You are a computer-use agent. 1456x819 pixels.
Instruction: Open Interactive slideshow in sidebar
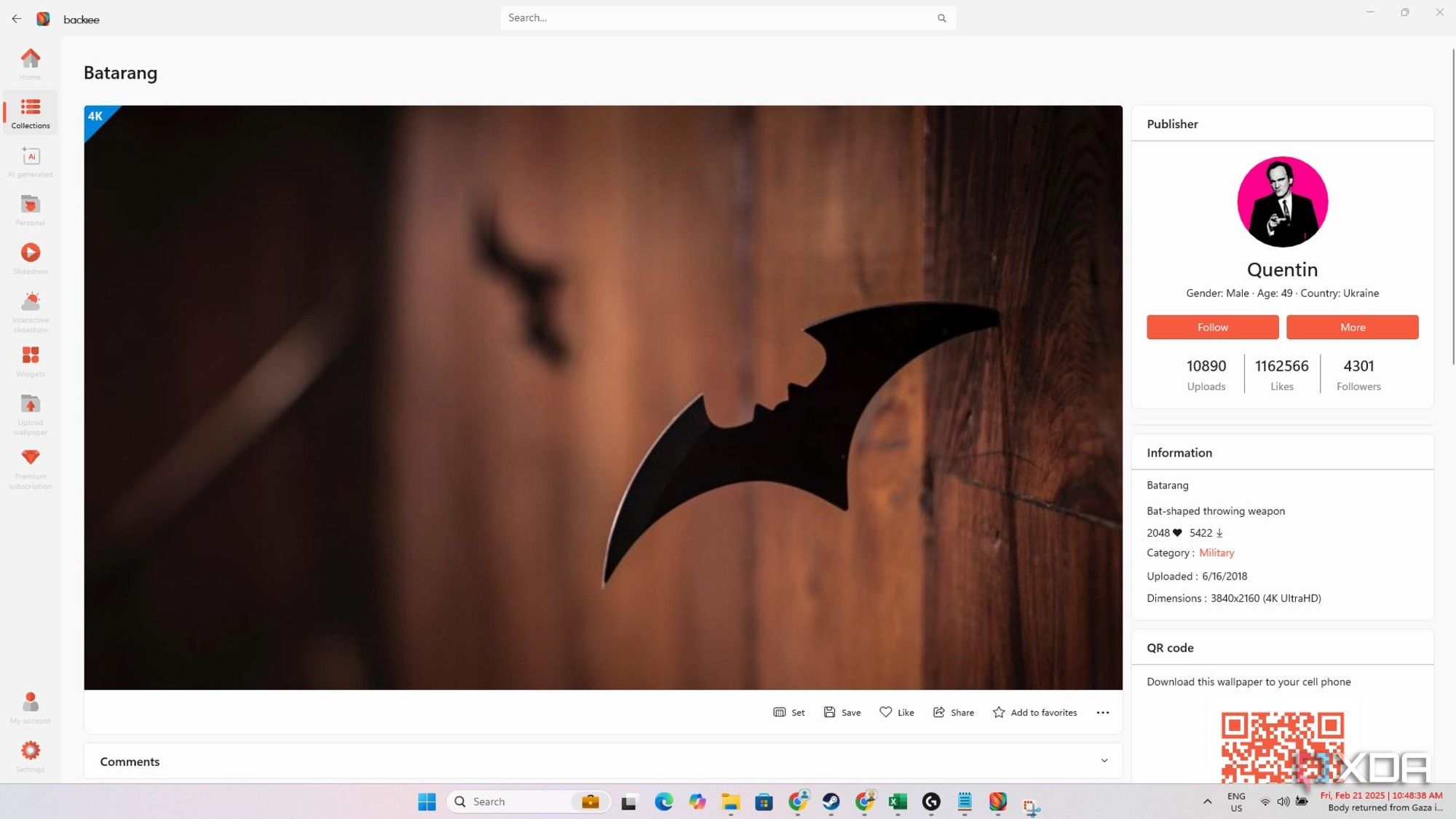tap(30, 312)
